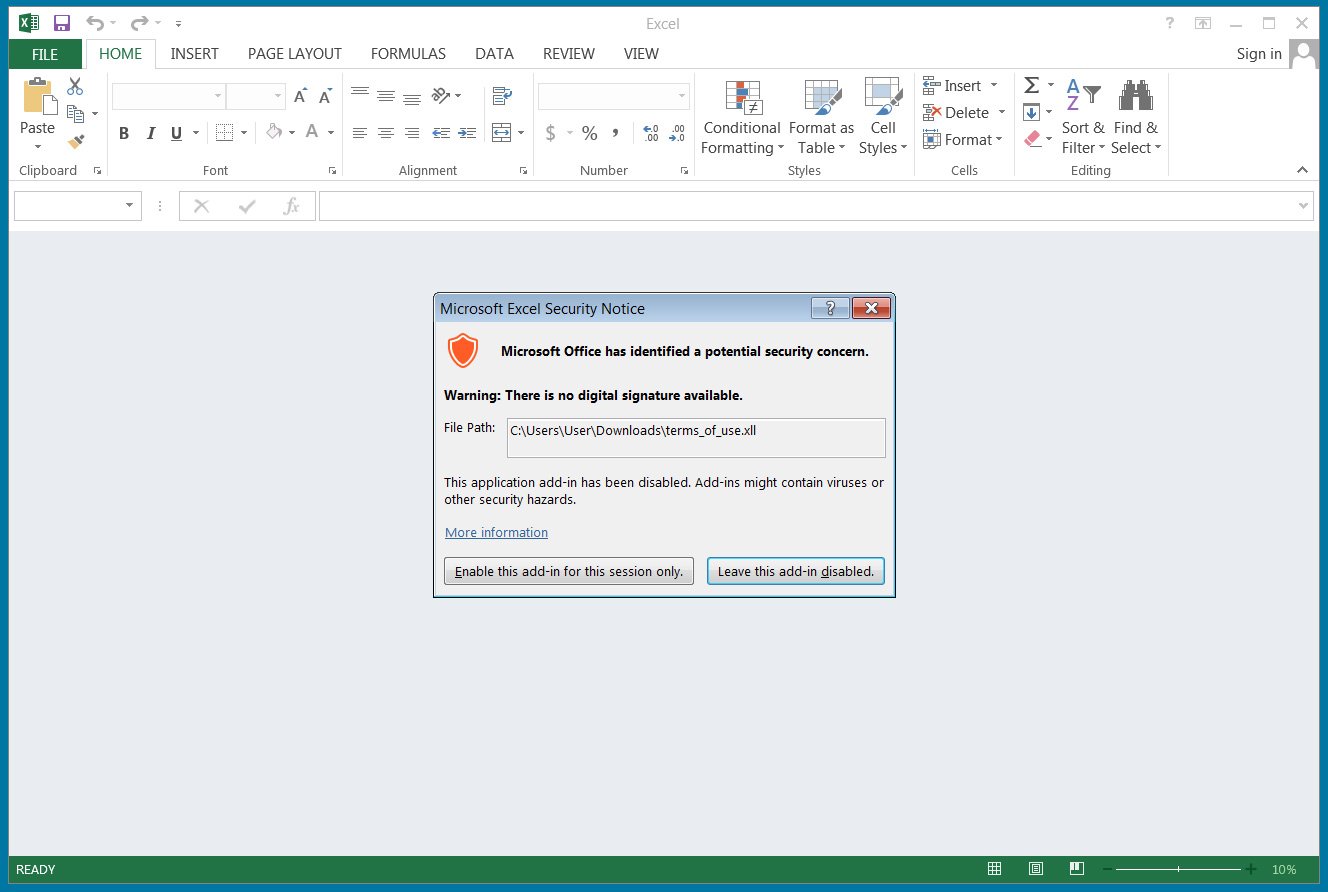The image size is (1328, 892).
Task: Click the Decrease Indent icon
Action: tap(441, 132)
